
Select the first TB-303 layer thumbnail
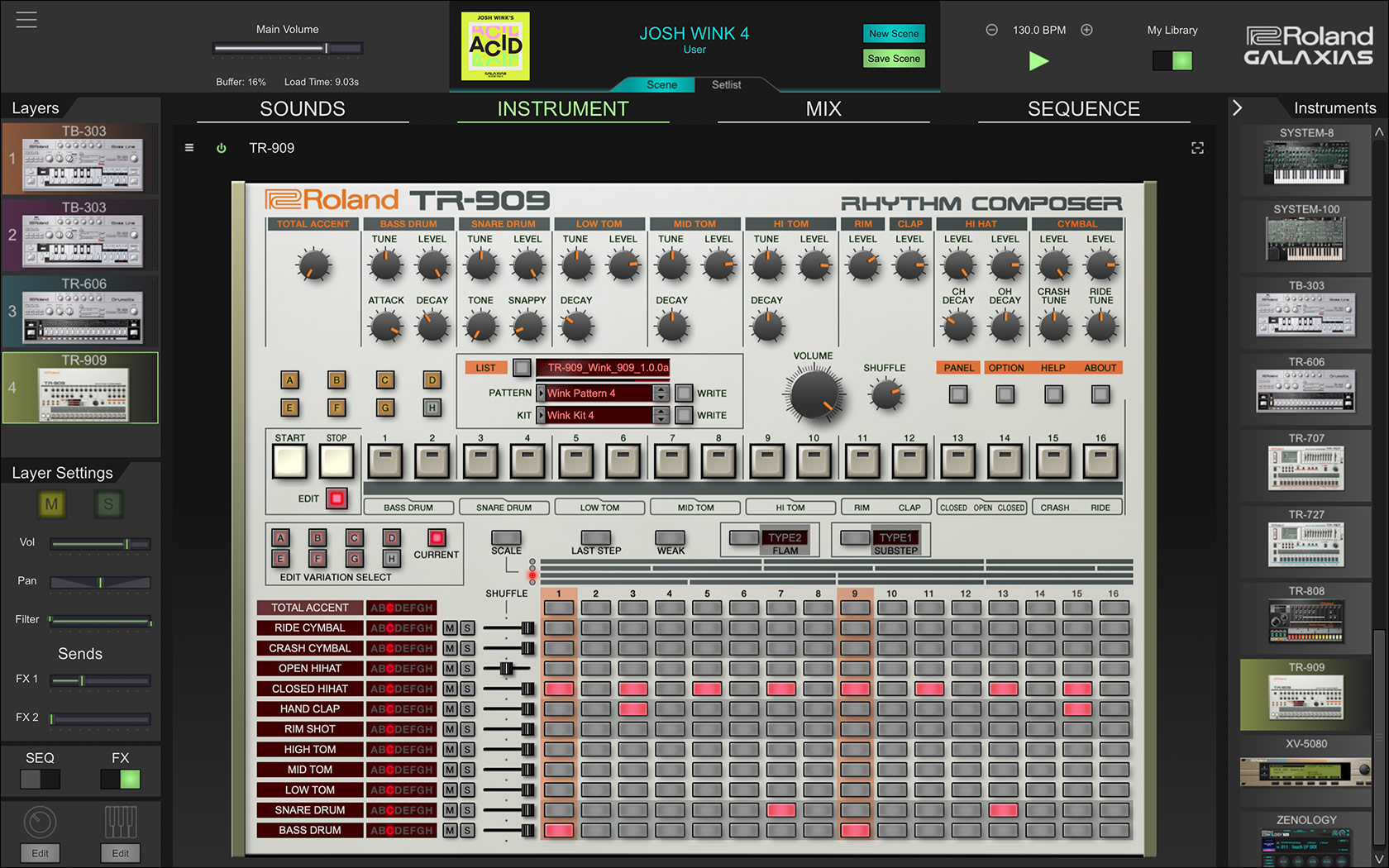(x=81, y=158)
